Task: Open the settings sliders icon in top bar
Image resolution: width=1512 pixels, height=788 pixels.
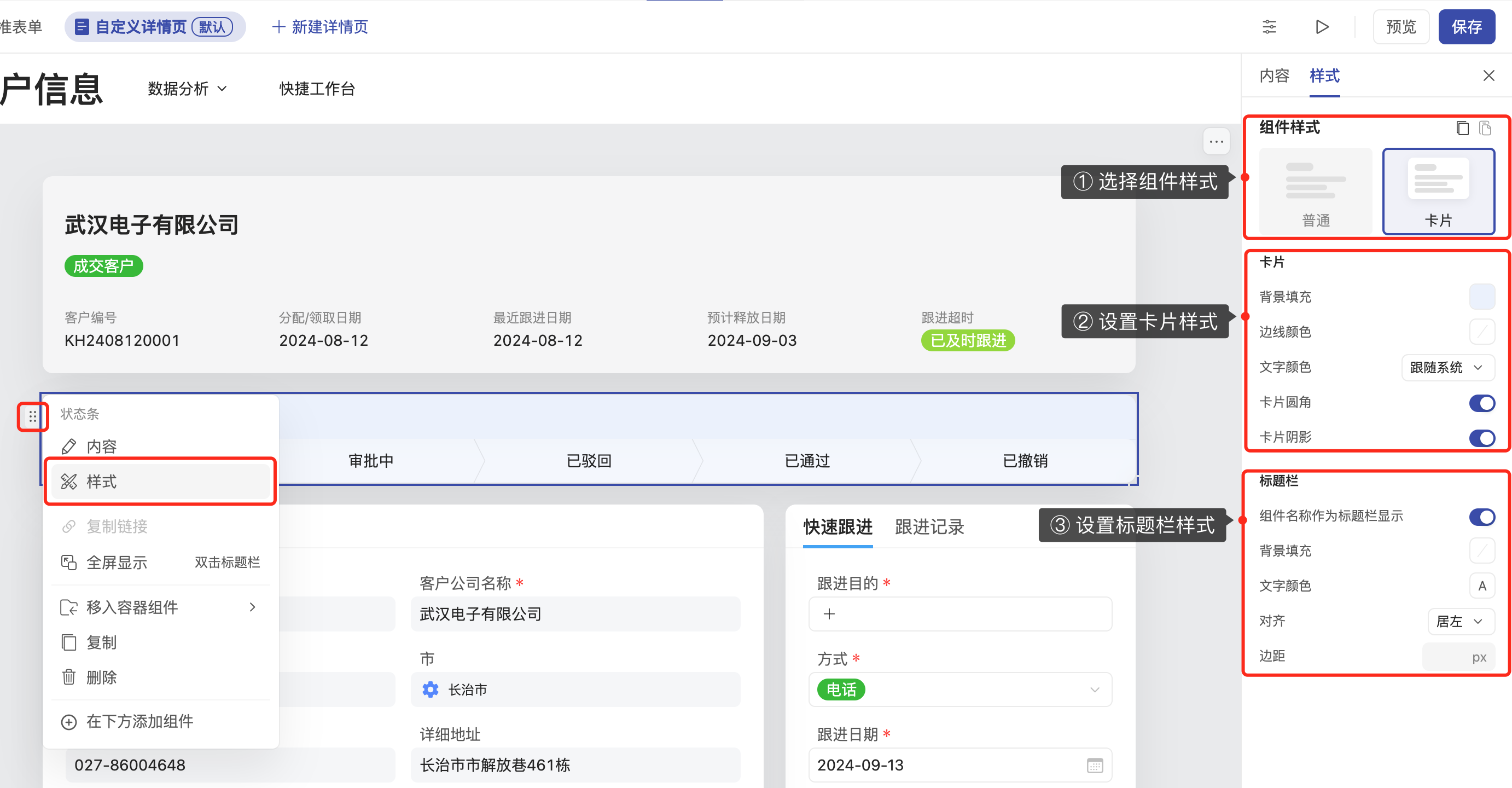Action: pos(1269,27)
